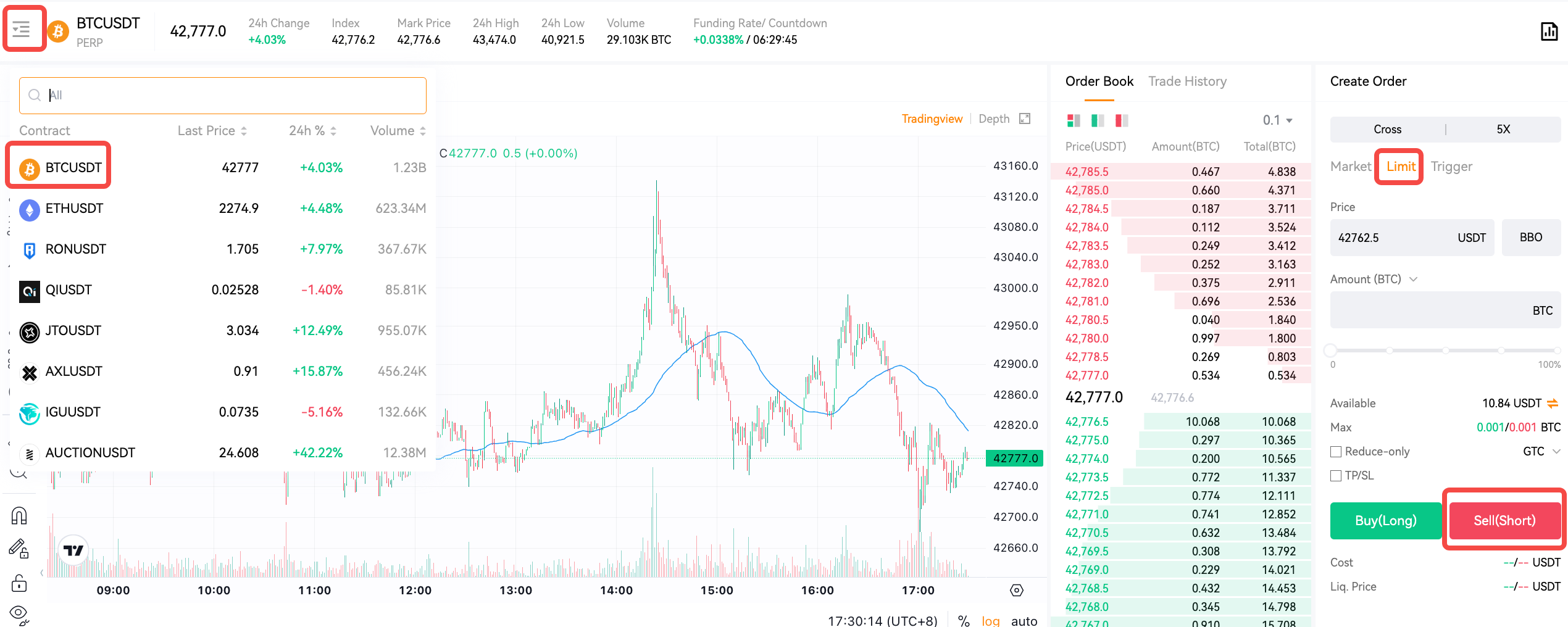Open the 0.1 price grouping dropdown
Image resolution: width=1568 pixels, height=627 pixels.
pos(1277,120)
